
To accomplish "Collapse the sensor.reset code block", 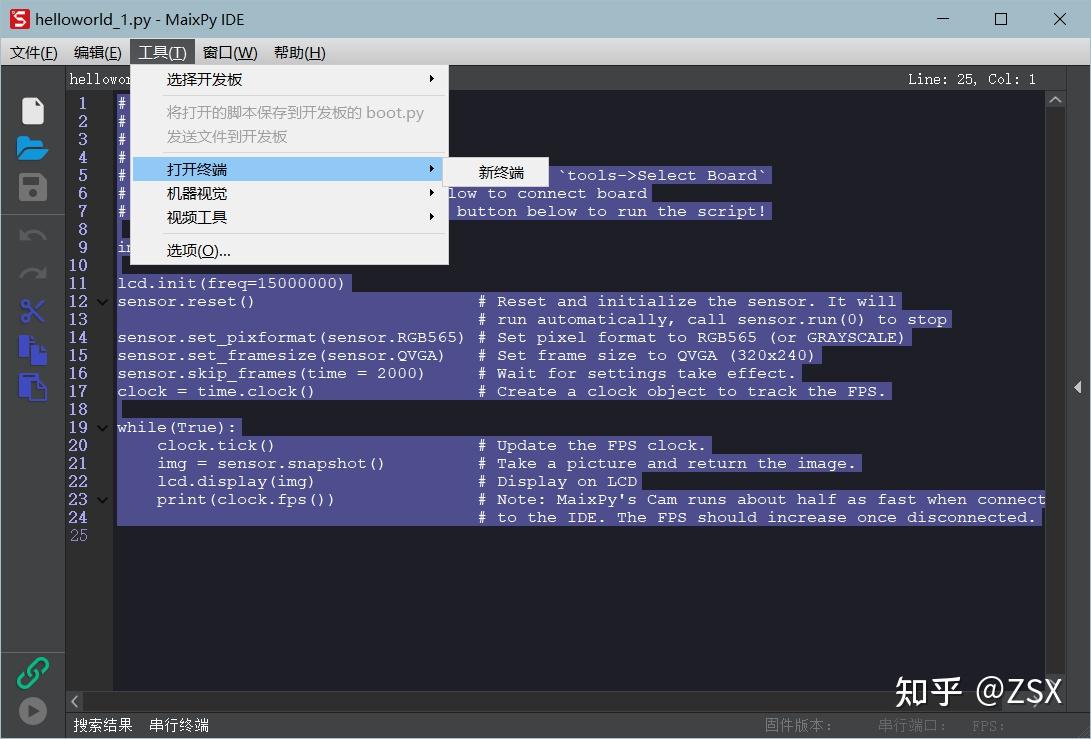I will tap(100, 301).
